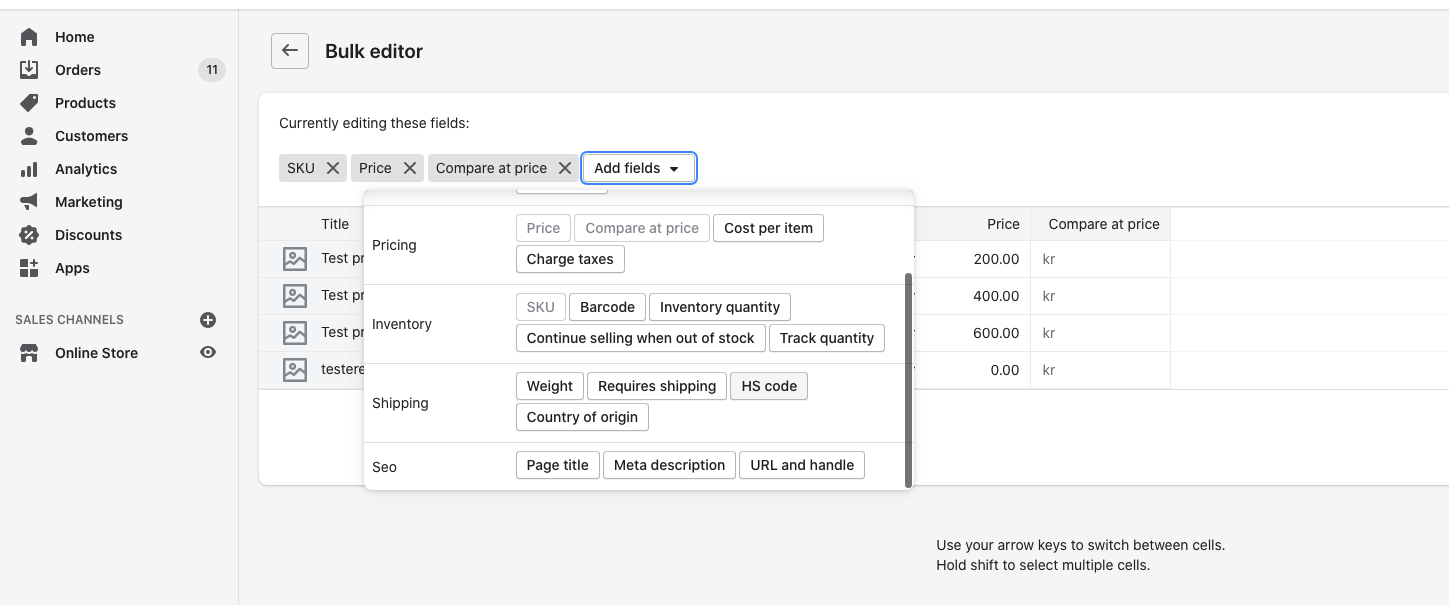The width and height of the screenshot is (1449, 605).
Task: Click the Apps grid icon
Action: 29,268
